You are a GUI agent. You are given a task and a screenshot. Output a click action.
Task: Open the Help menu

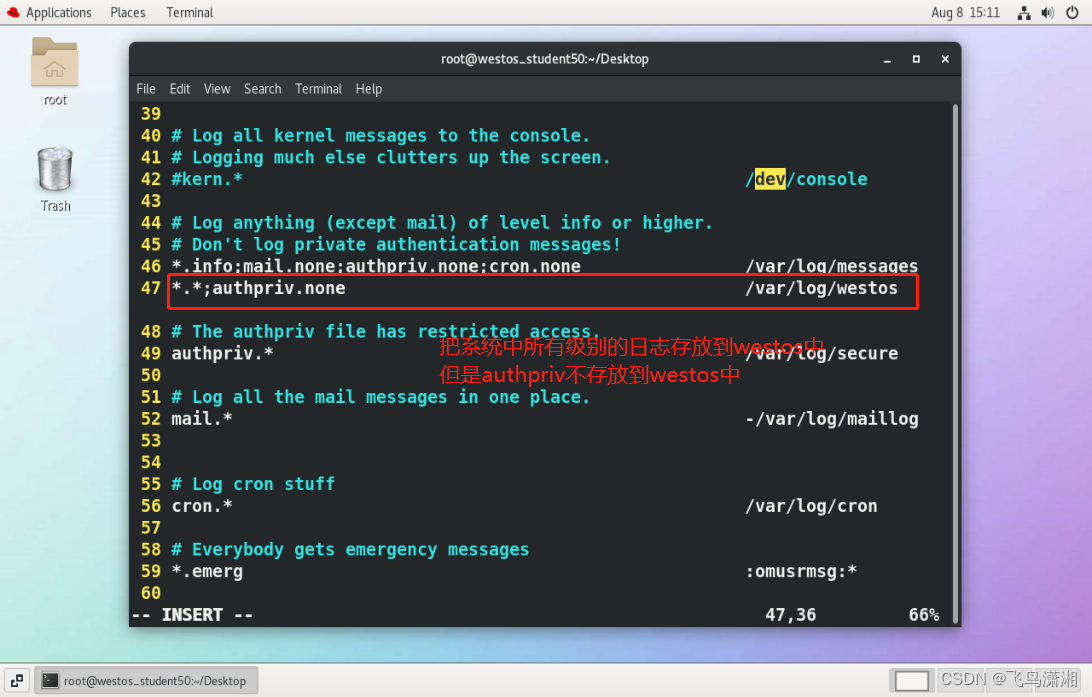[x=368, y=88]
